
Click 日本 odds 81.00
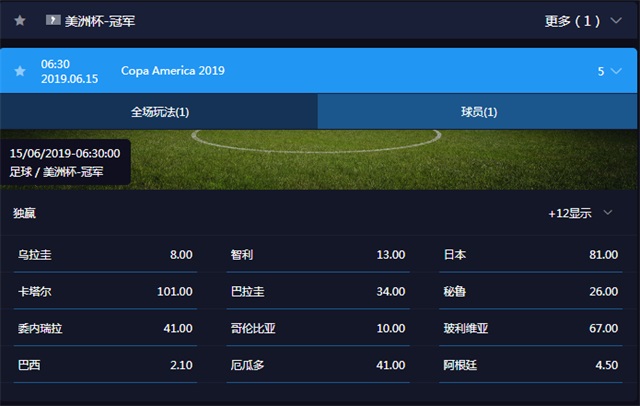click(x=531, y=255)
